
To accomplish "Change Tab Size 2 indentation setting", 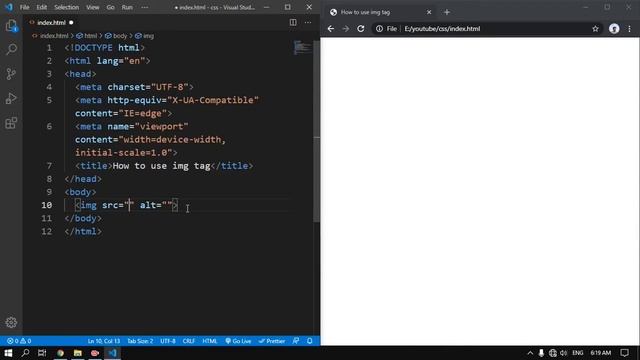I will [140, 341].
